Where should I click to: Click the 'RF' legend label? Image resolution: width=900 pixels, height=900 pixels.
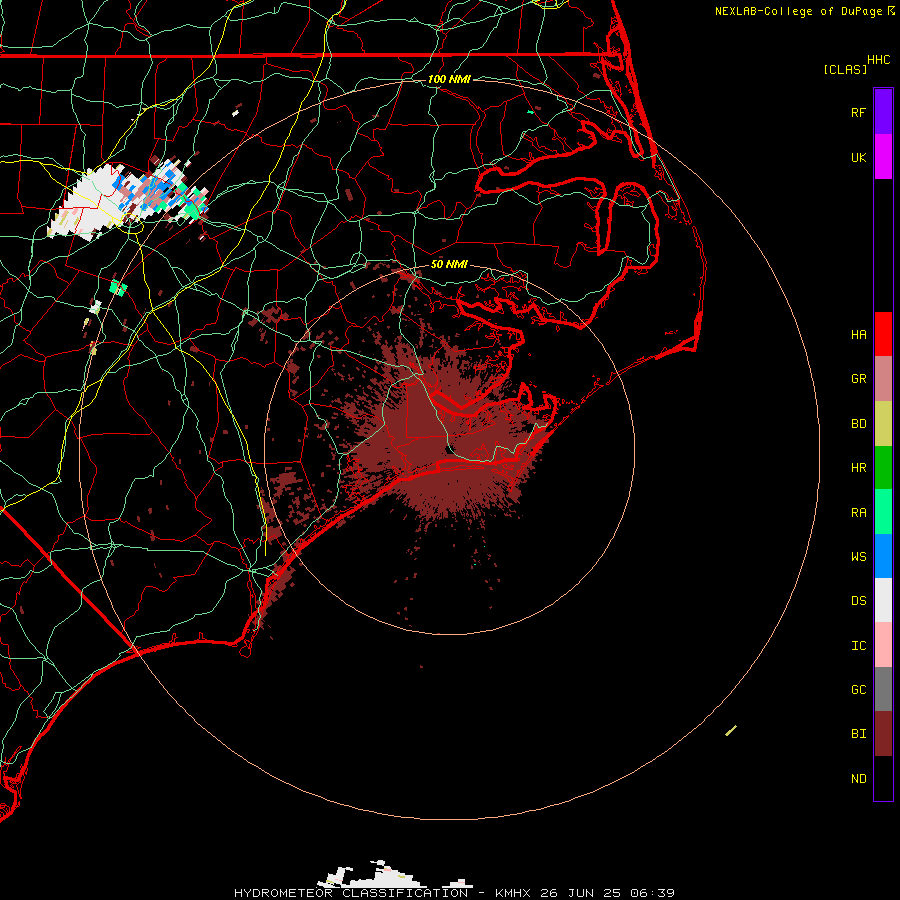point(858,112)
